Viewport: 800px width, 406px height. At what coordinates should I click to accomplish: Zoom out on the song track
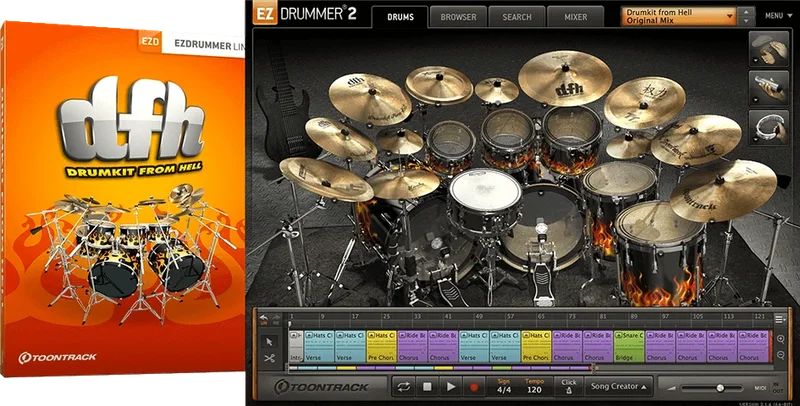coord(780,355)
